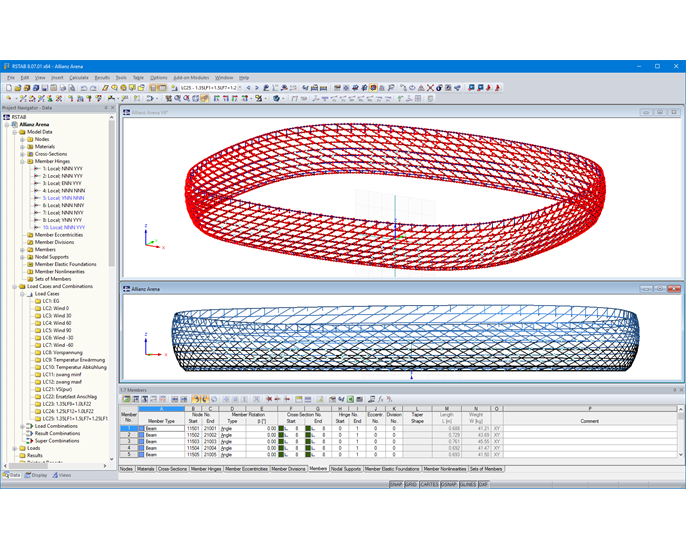Switch to the Display navigator tab
This screenshot has width=686, height=549.
[36, 475]
